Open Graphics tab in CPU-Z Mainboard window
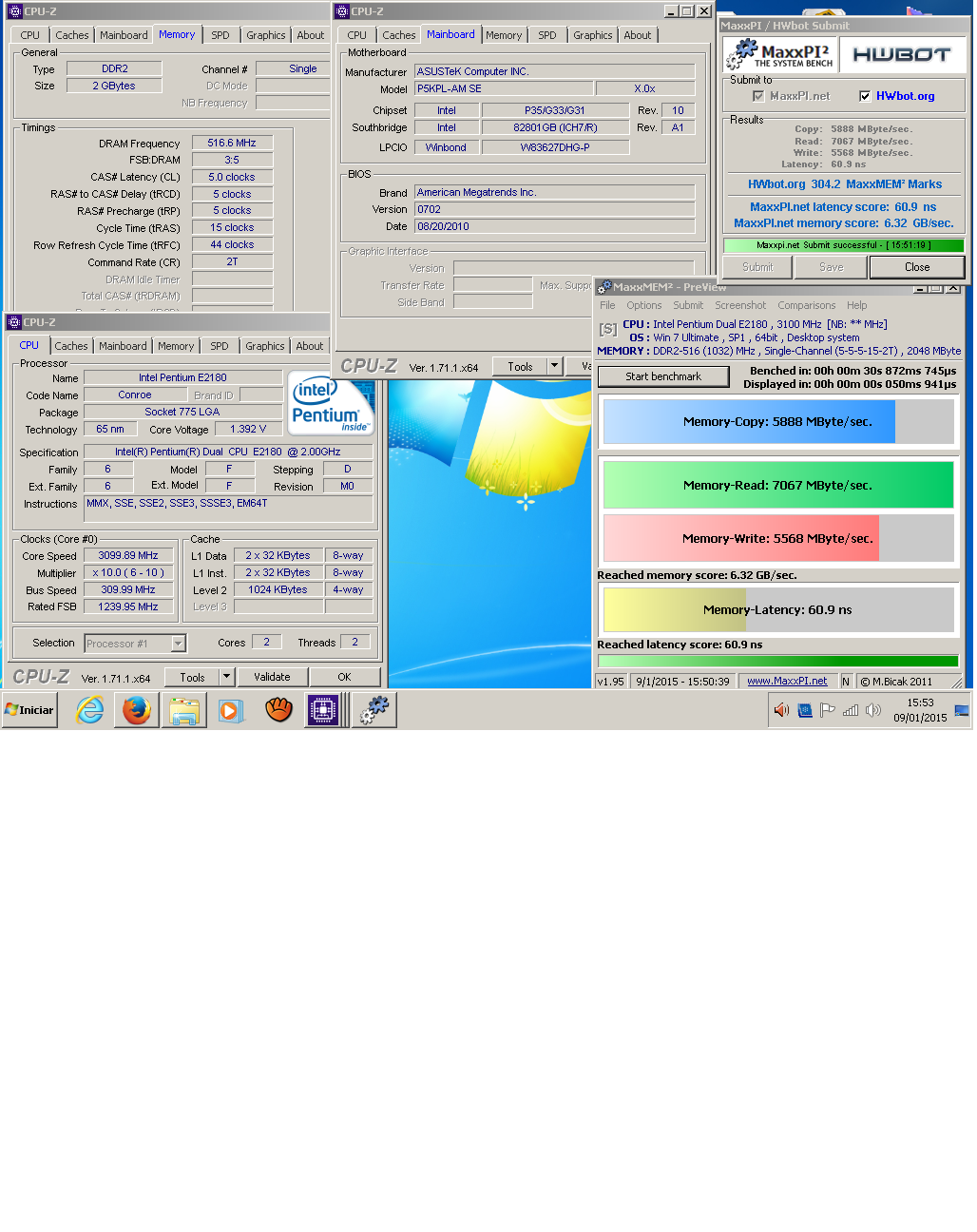This screenshot has width=977, height=1232. [593, 35]
